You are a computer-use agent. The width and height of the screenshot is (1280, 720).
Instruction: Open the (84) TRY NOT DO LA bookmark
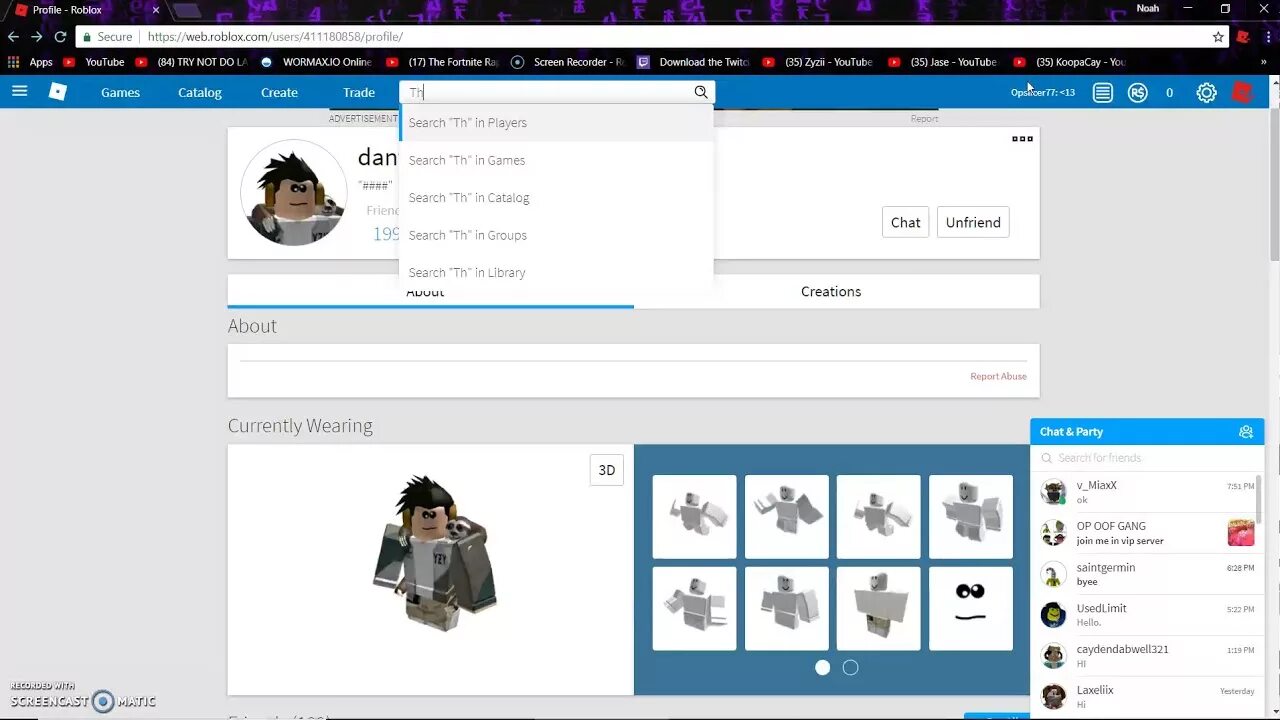(x=191, y=62)
